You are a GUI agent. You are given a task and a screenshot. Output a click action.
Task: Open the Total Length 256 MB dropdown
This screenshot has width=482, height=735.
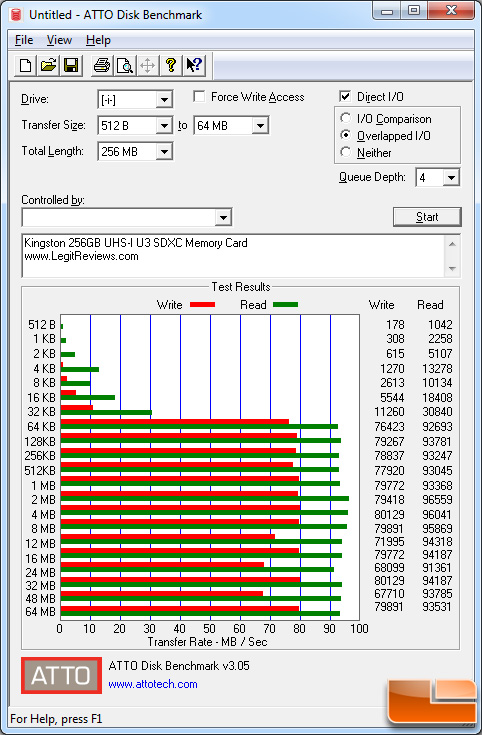coord(164,152)
